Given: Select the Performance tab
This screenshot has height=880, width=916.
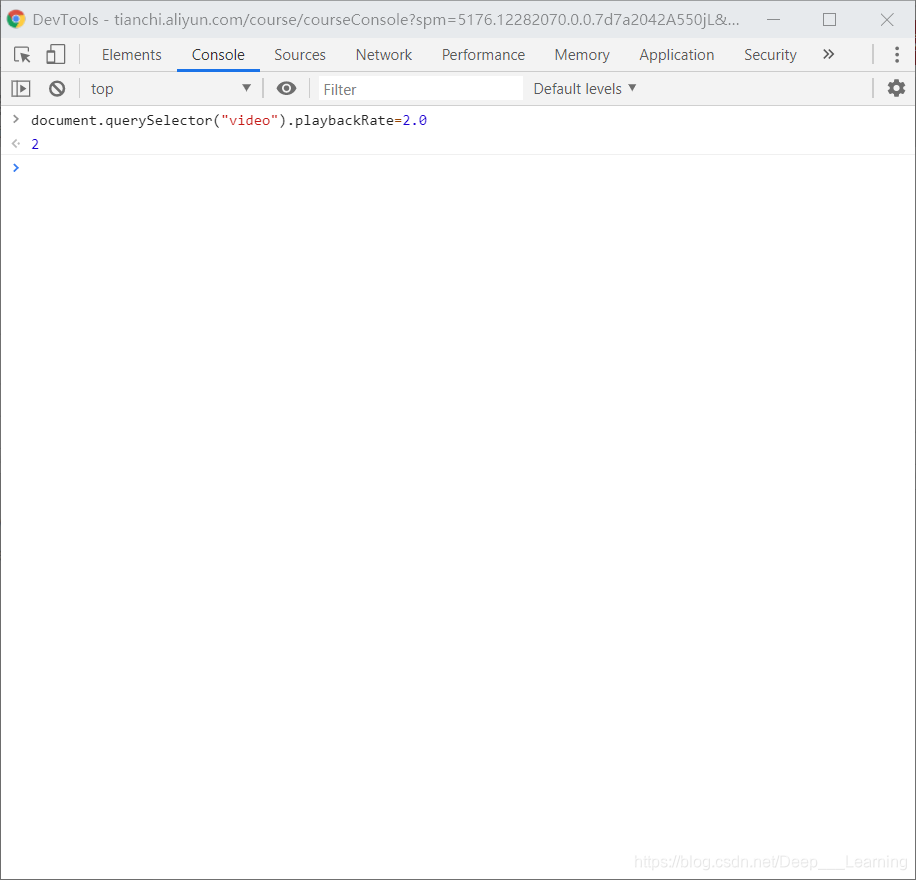Looking at the screenshot, I should [x=483, y=54].
